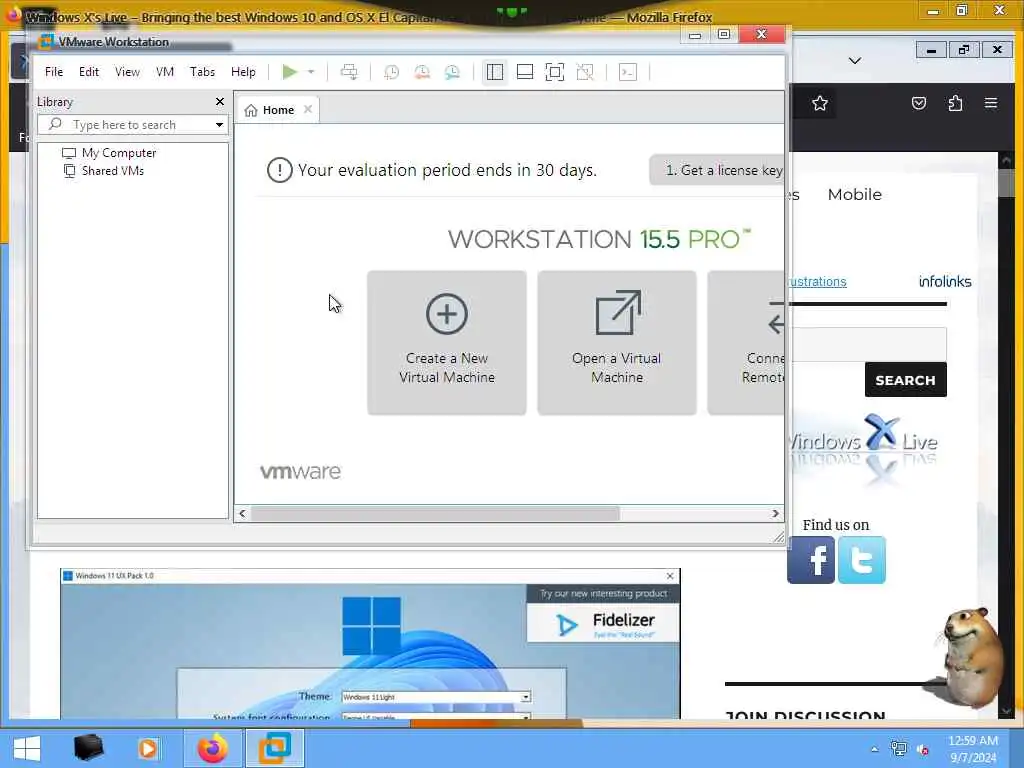
Task: Select My Computer in library tree
Action: [x=109, y=153]
